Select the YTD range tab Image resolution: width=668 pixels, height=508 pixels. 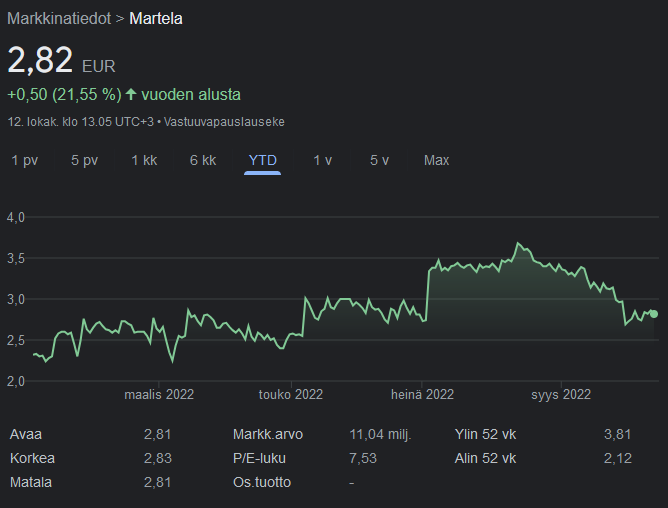[x=262, y=160]
